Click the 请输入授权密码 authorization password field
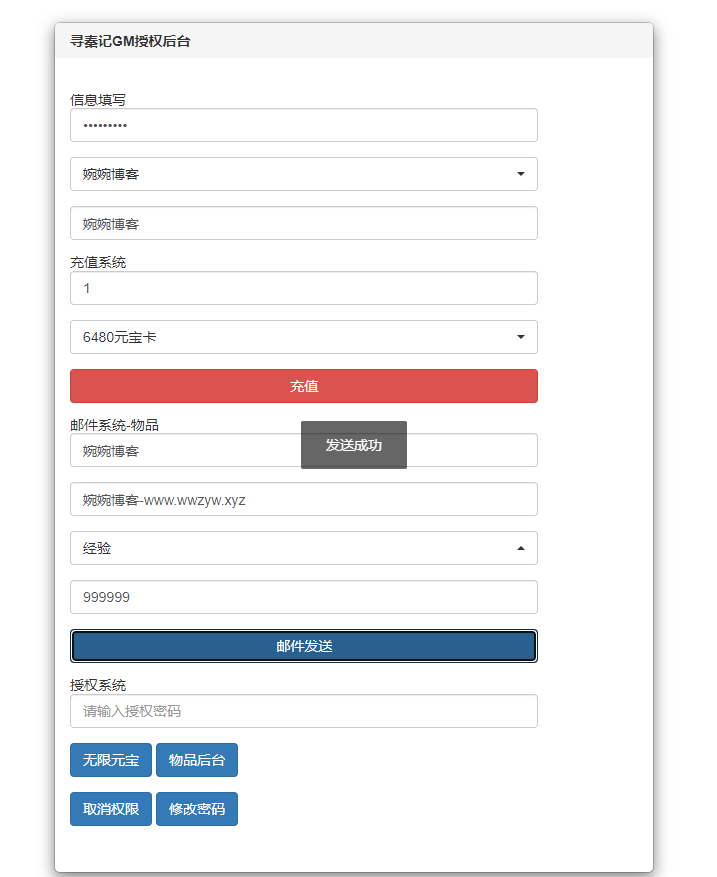The height and width of the screenshot is (877, 717). pos(303,711)
